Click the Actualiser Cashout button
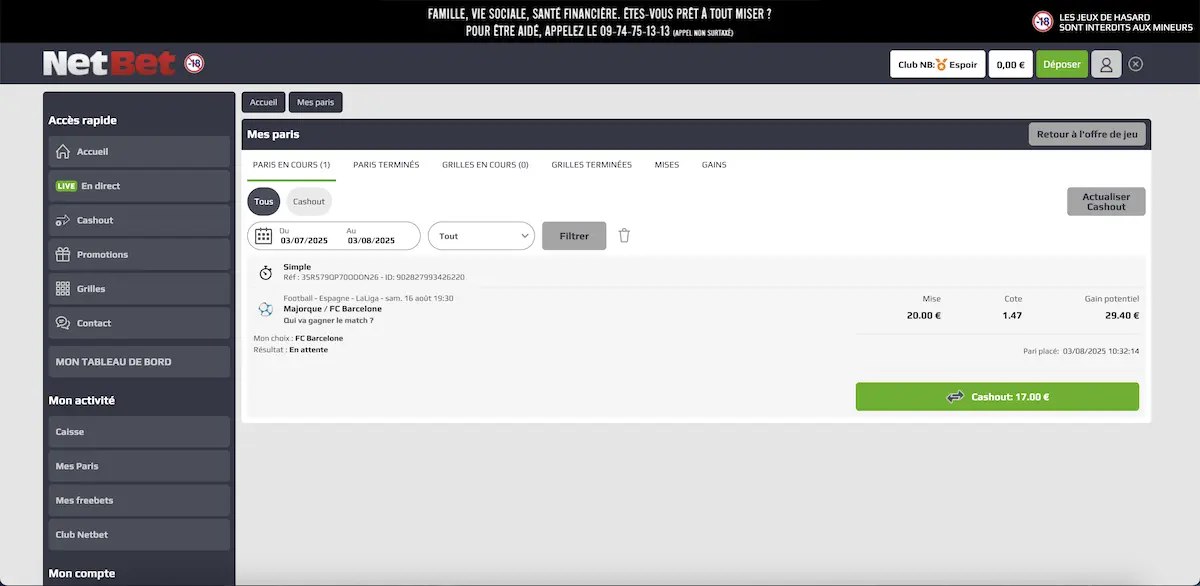This screenshot has height=586, width=1200. [x=1106, y=201]
